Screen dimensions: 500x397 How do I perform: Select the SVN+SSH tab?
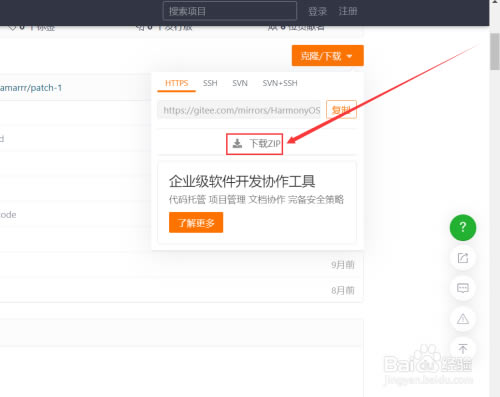280,83
